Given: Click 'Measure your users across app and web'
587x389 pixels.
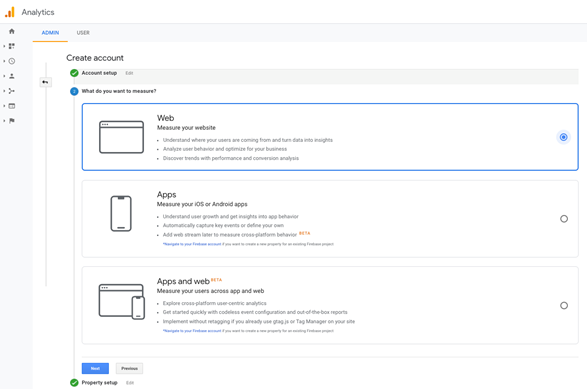Looking at the screenshot, I should click(x=210, y=291).
